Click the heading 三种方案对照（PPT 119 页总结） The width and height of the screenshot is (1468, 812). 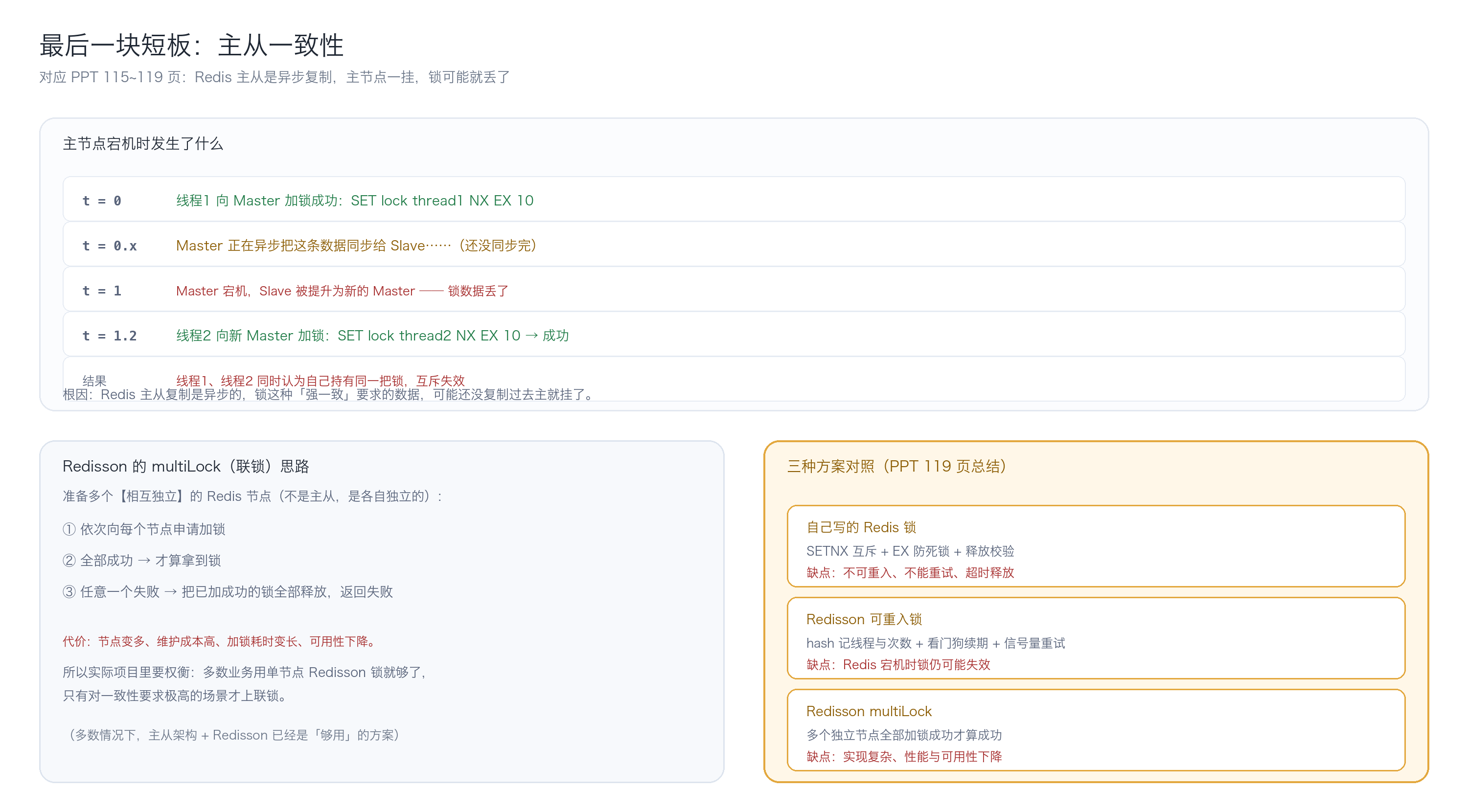pos(897,466)
